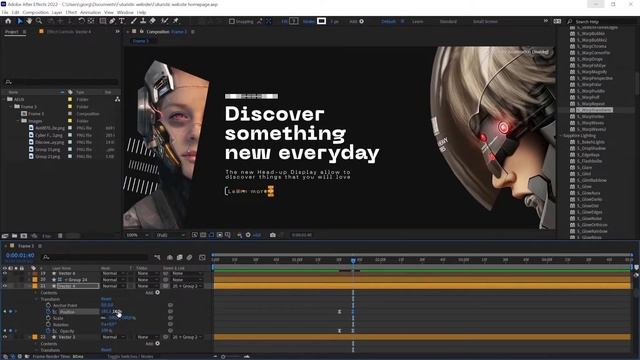Select the Eraser tool
The height and width of the screenshot is (360, 640).
153,21
